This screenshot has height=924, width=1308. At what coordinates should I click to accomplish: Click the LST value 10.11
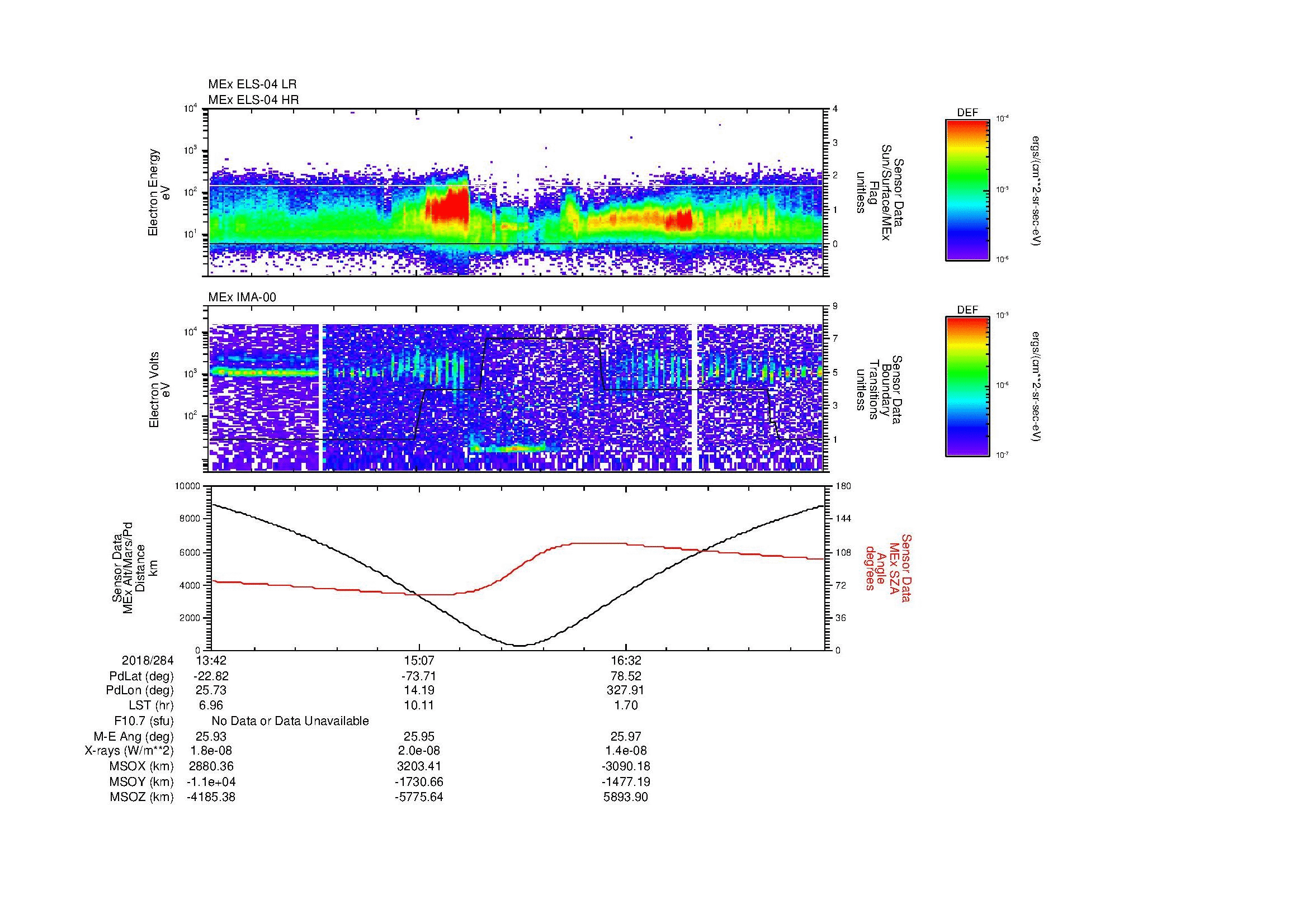point(419,706)
